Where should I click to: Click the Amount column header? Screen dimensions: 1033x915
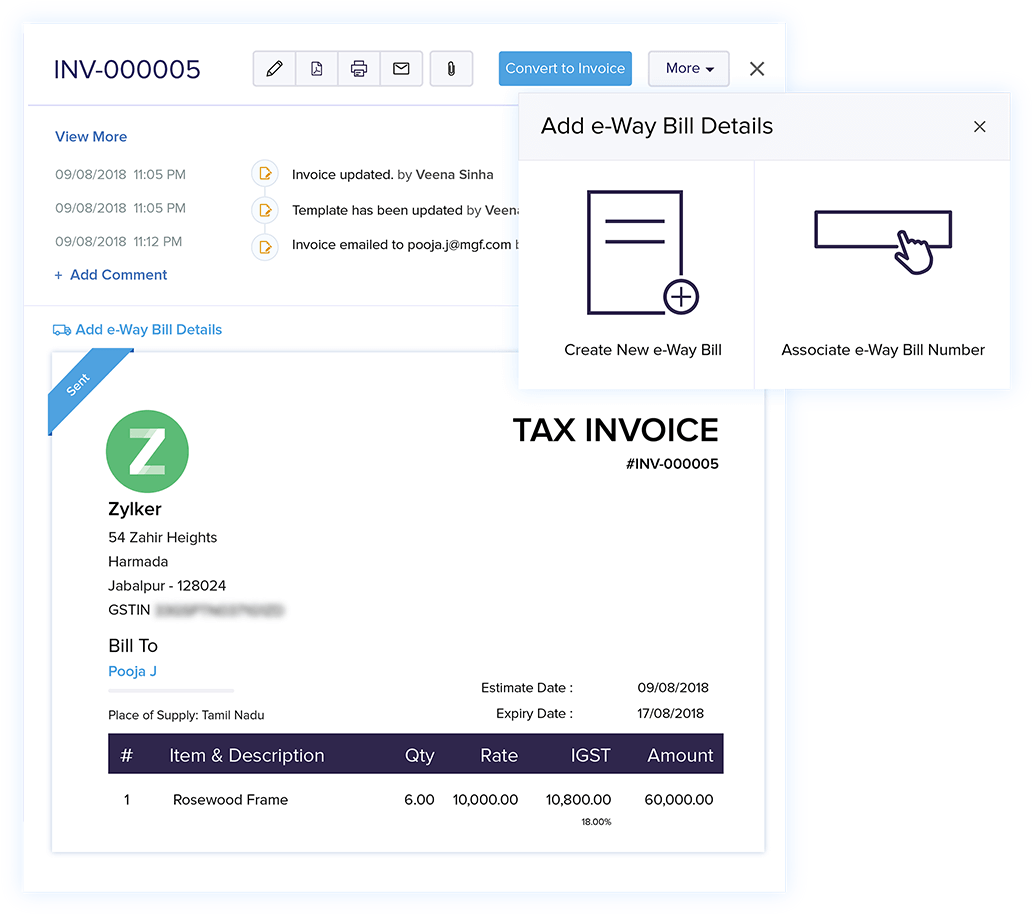(681, 755)
